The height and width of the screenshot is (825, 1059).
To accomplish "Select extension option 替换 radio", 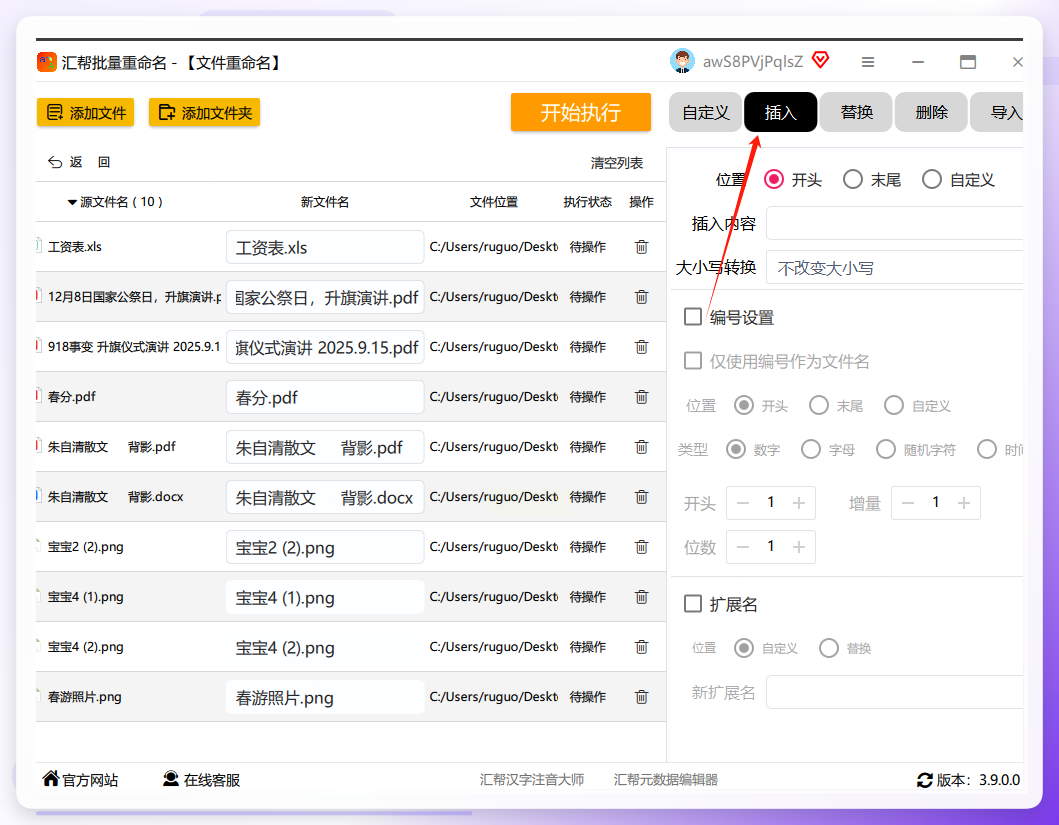I will [829, 648].
